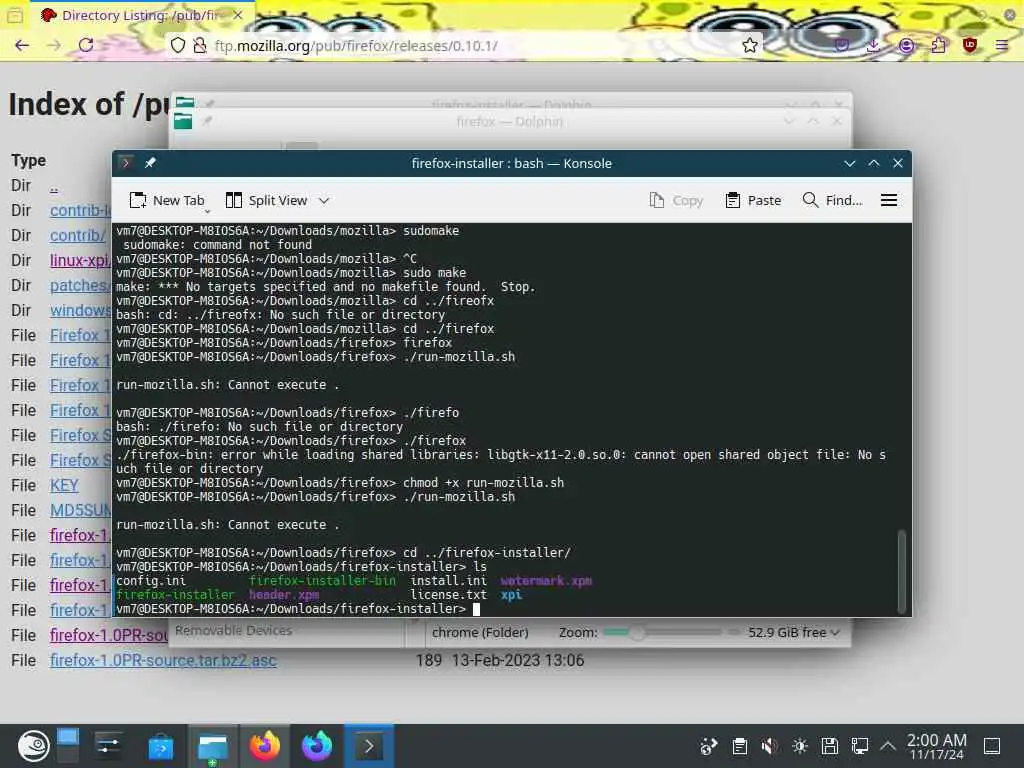Open the updates tray icon
This screenshot has width=1024, height=768.
pyautogui.click(x=709, y=746)
